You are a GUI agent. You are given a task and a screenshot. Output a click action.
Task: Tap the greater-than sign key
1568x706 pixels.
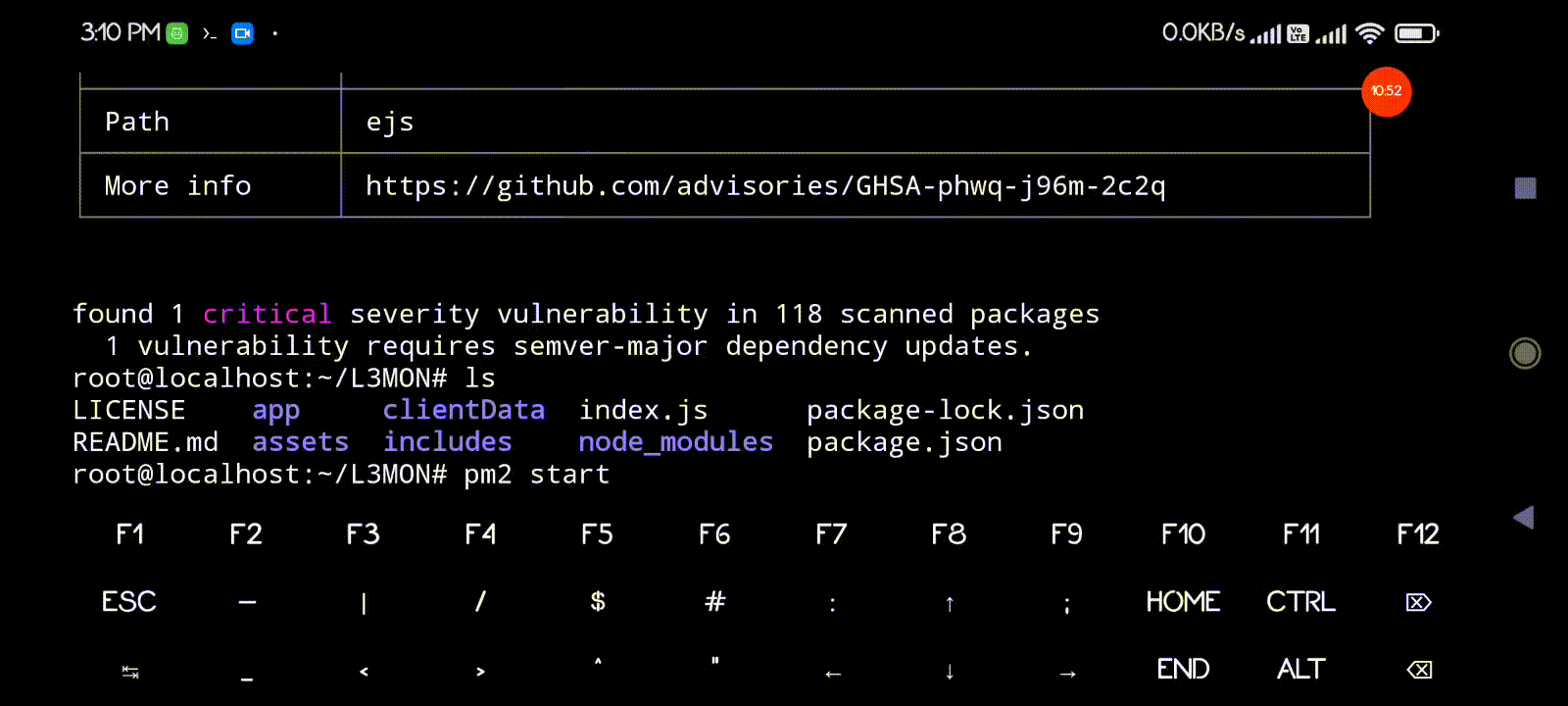click(480, 672)
